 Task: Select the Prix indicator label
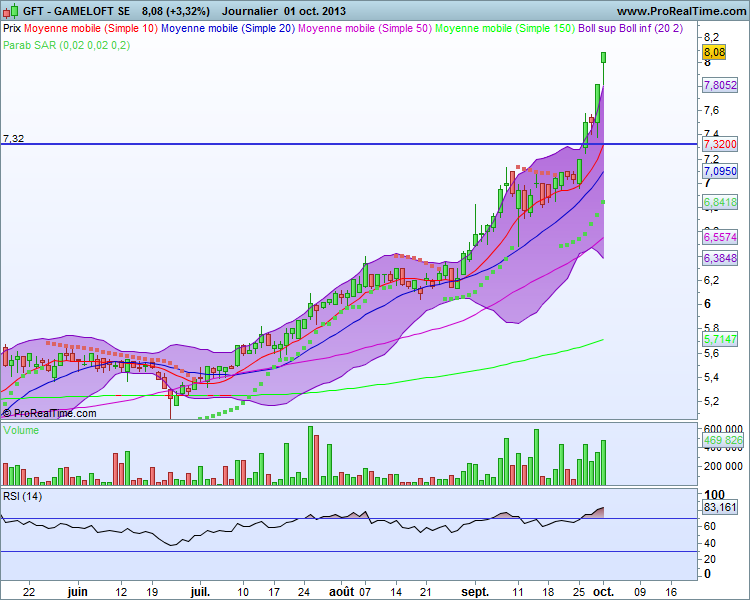point(12,28)
